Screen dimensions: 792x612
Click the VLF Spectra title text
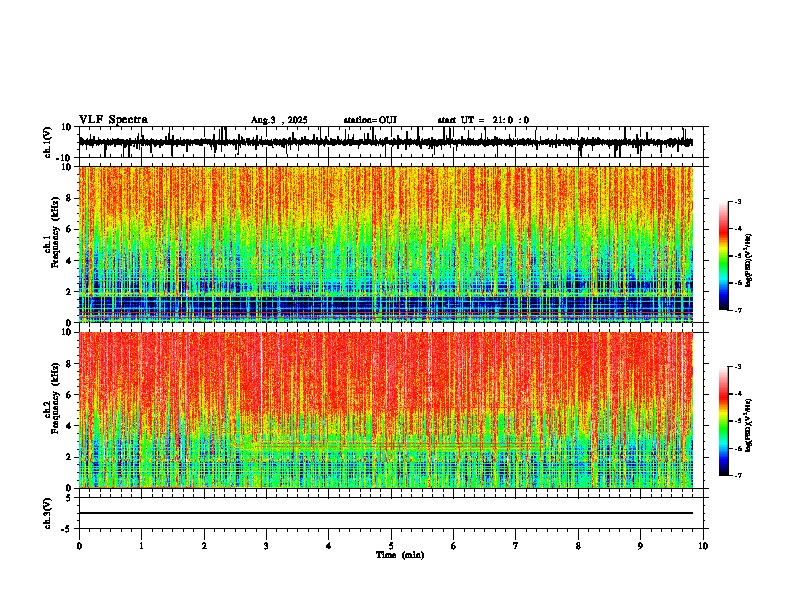[x=113, y=120]
